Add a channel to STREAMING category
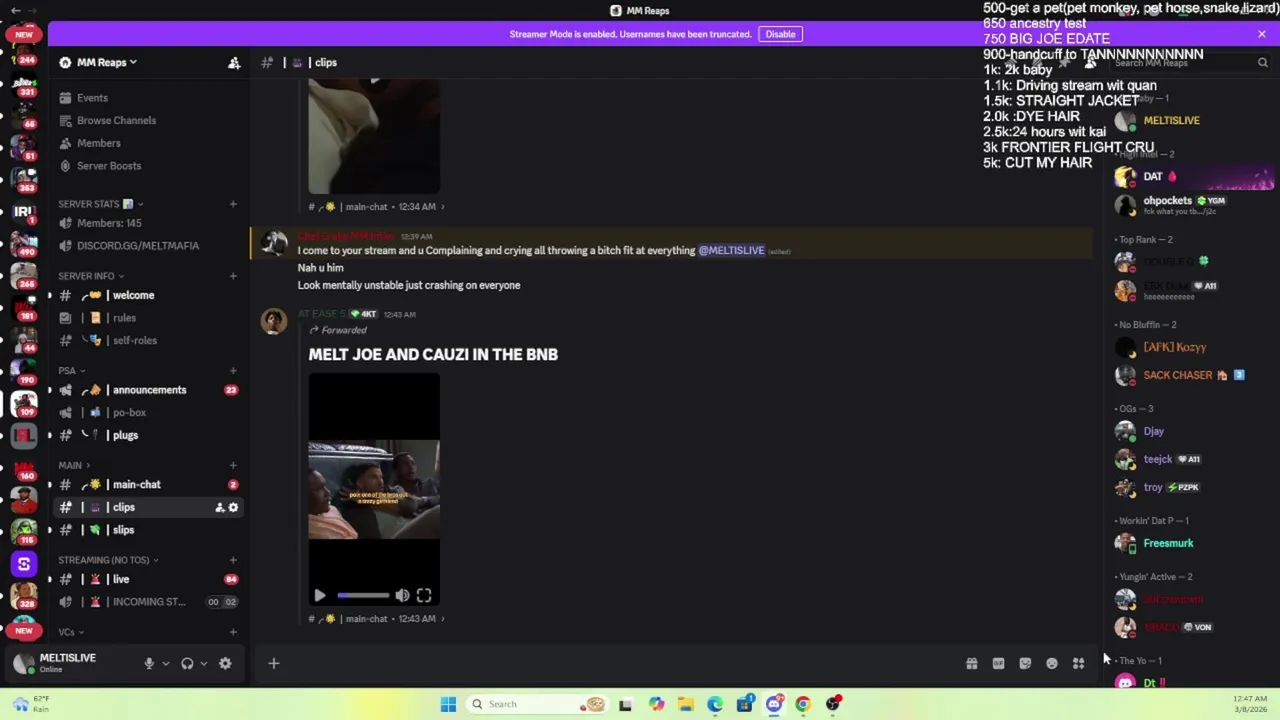Screen dimensions: 1280x720 pos(233,560)
